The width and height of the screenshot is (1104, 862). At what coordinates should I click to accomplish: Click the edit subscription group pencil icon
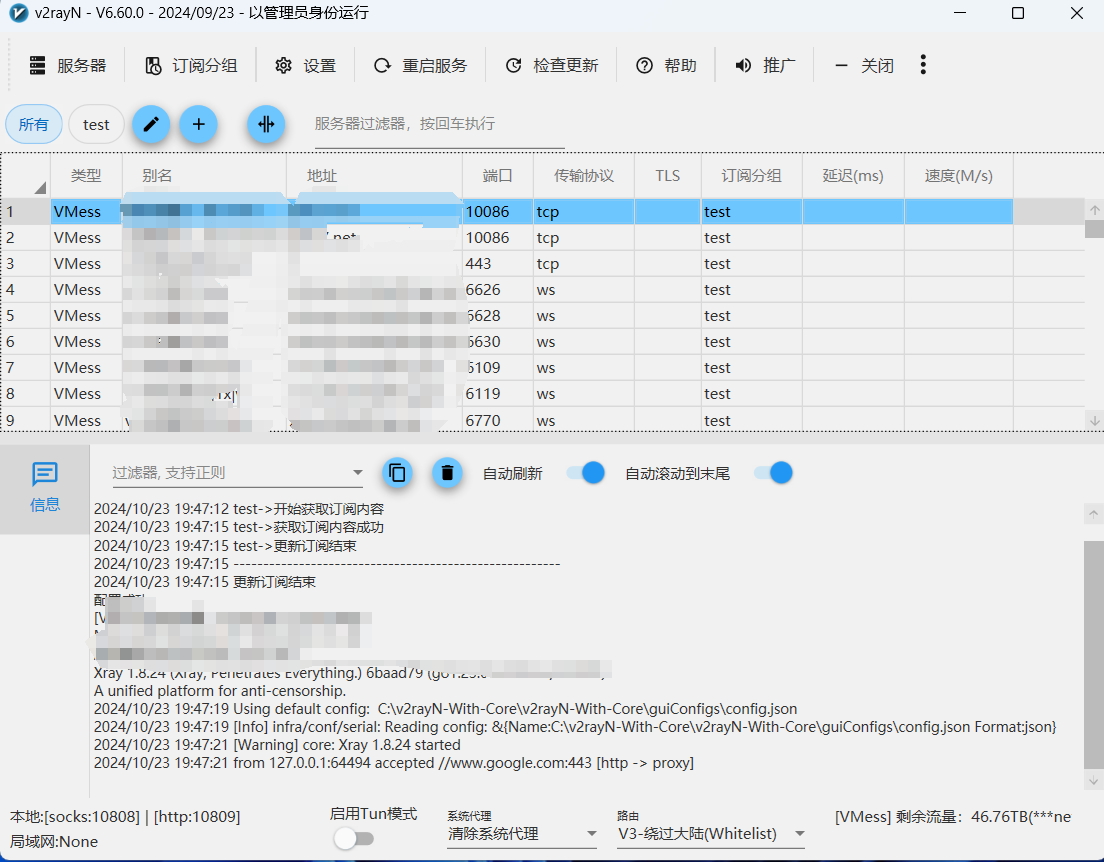click(151, 124)
